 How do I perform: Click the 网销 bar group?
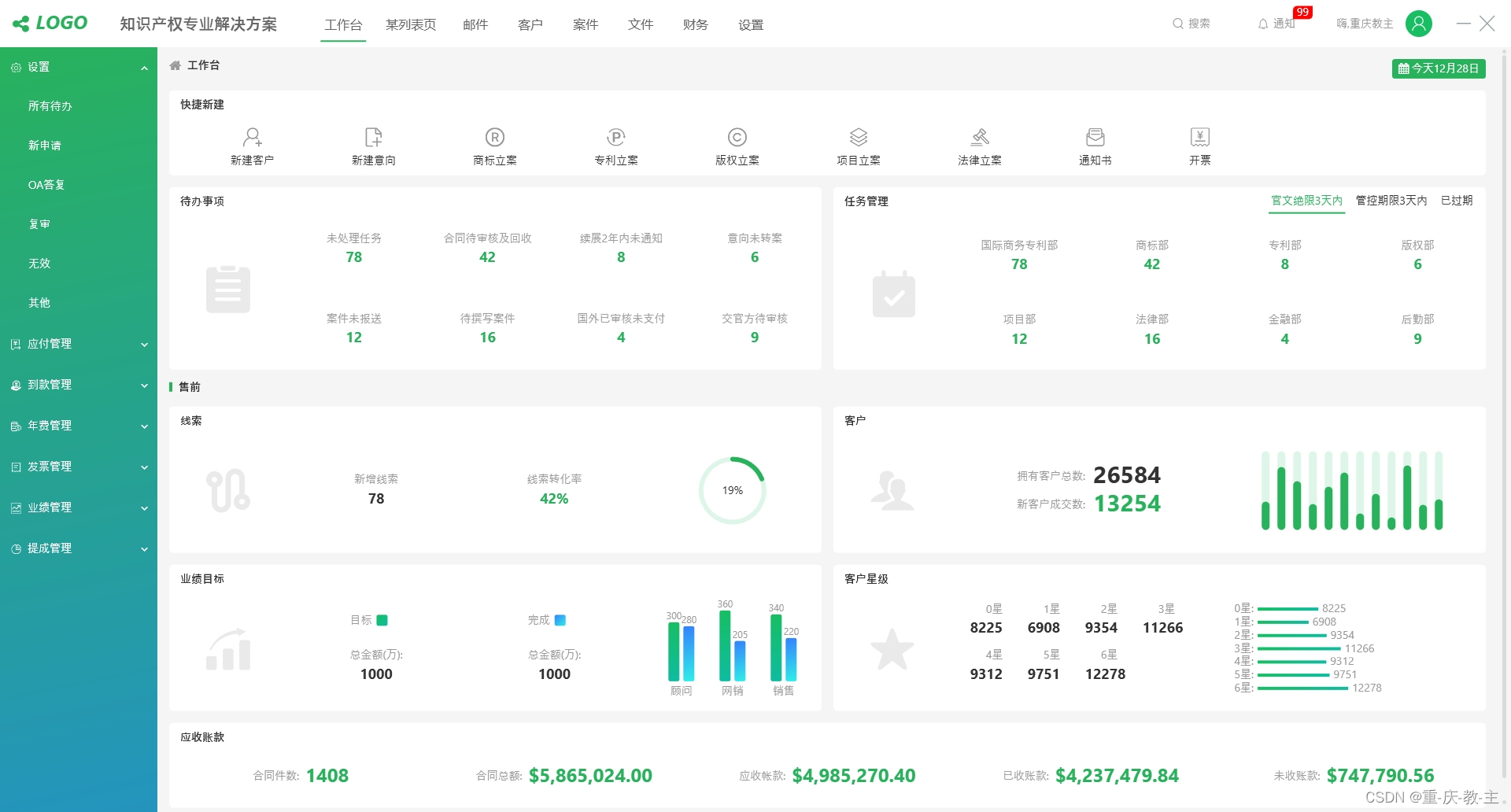pos(732,645)
